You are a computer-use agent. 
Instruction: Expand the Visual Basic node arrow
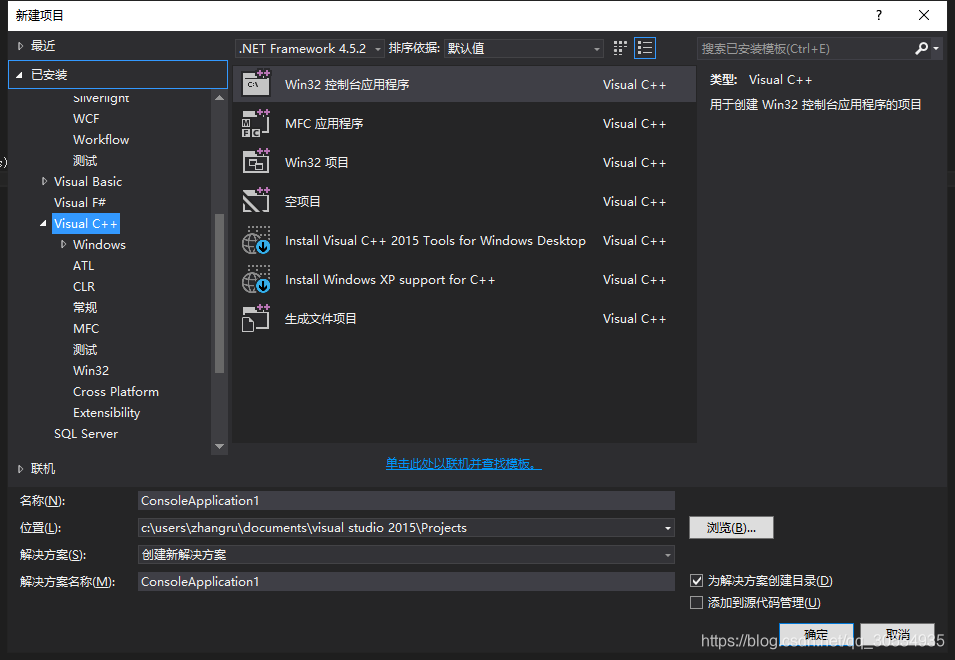44,181
